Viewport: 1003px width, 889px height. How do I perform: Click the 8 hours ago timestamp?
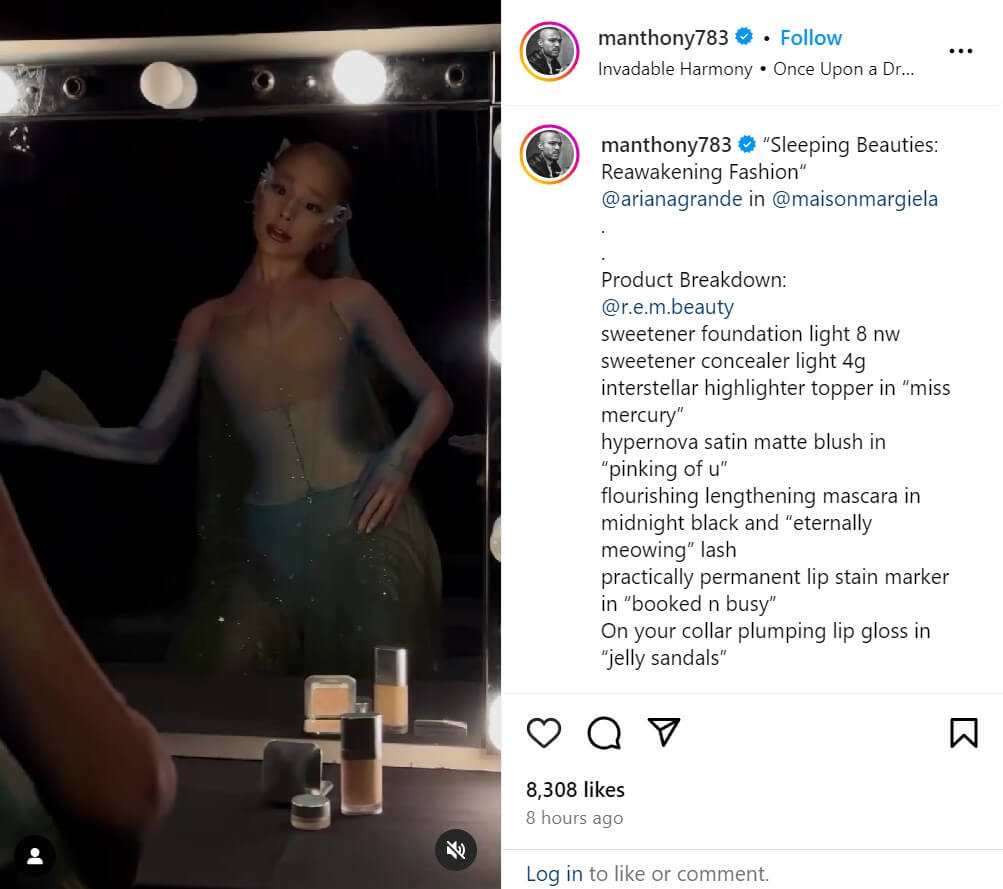coord(574,818)
